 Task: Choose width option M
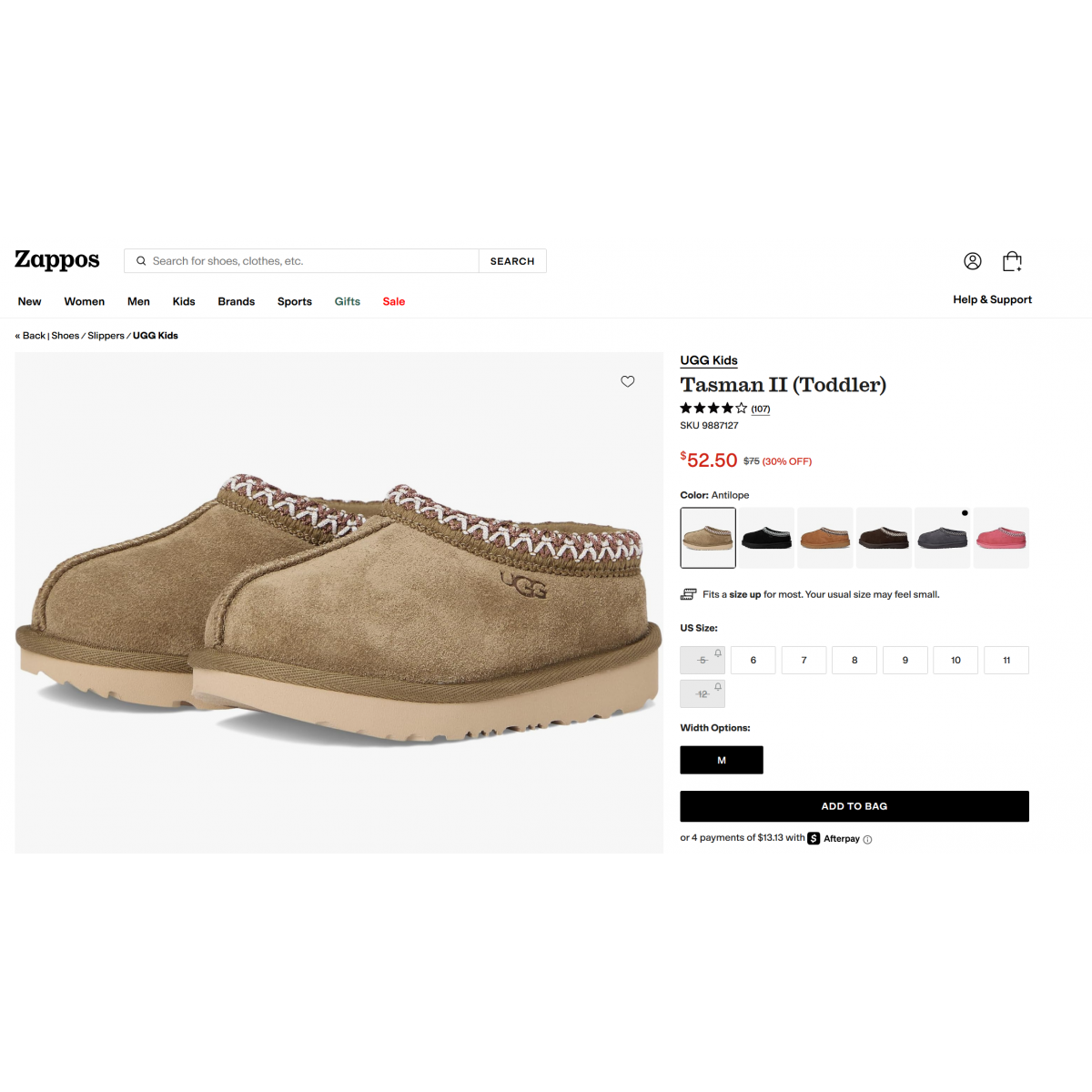coord(722,760)
